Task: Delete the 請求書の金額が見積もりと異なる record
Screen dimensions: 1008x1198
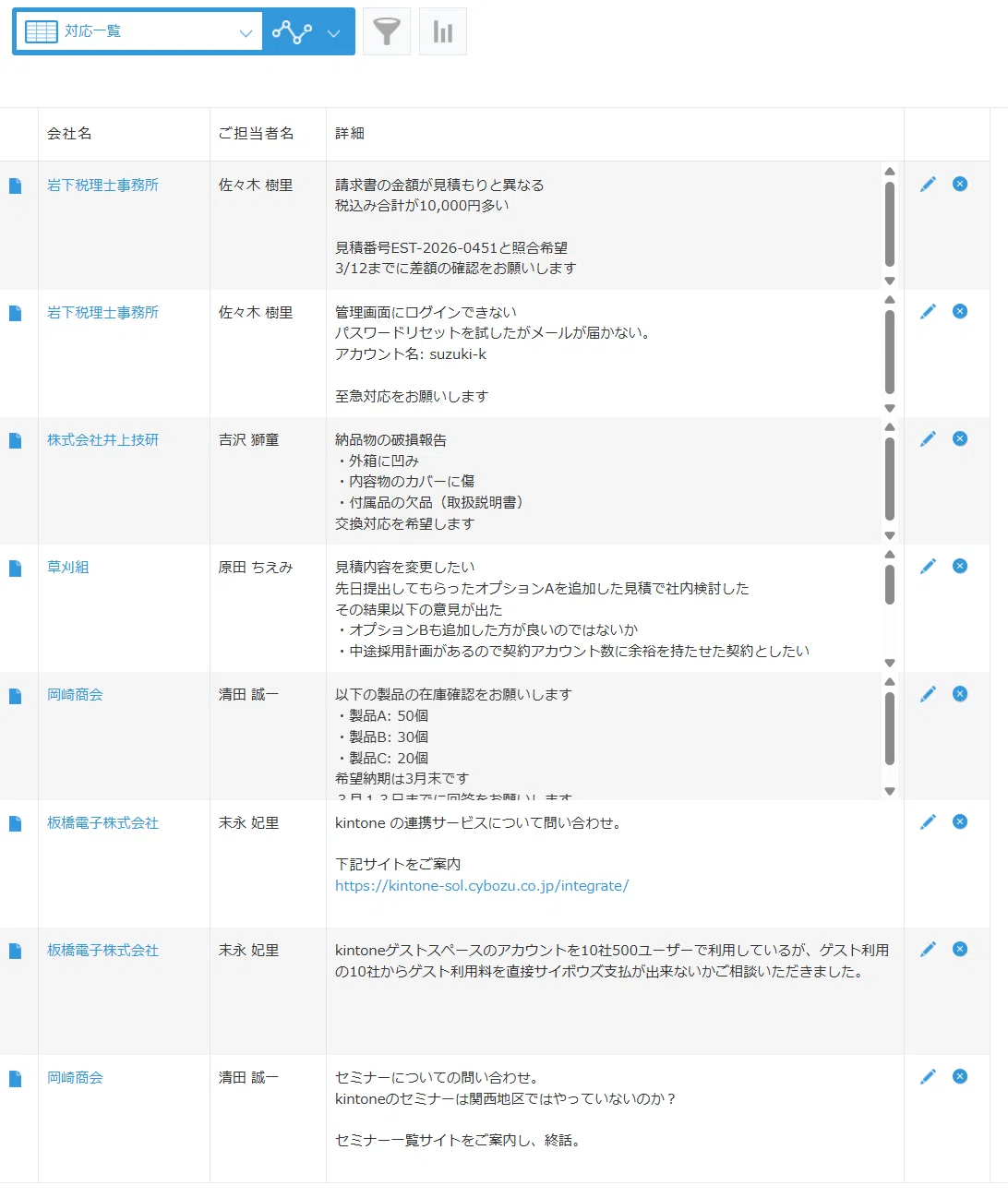Action: pyautogui.click(x=960, y=184)
